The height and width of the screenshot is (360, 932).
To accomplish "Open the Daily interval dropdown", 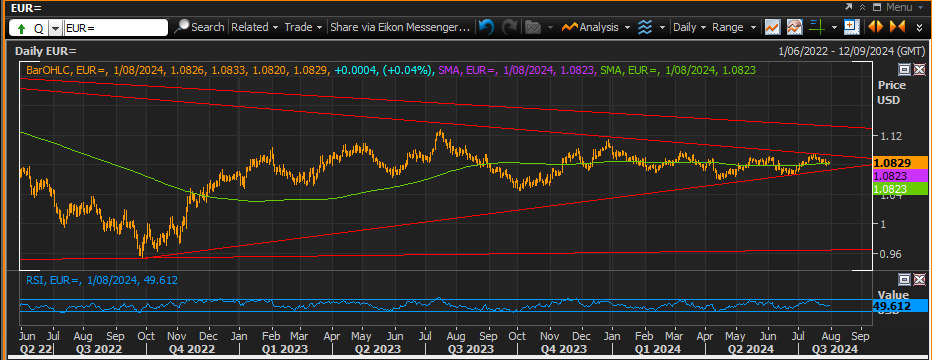I will click(x=689, y=27).
